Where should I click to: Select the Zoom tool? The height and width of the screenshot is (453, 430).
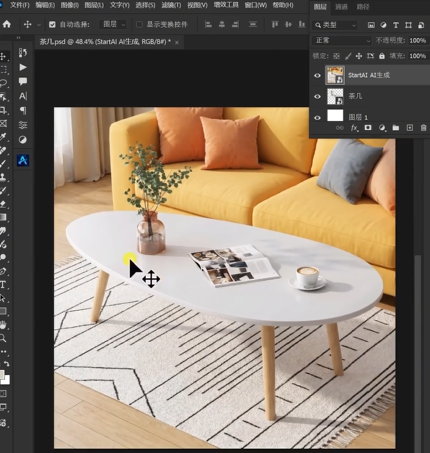[x=3, y=338]
